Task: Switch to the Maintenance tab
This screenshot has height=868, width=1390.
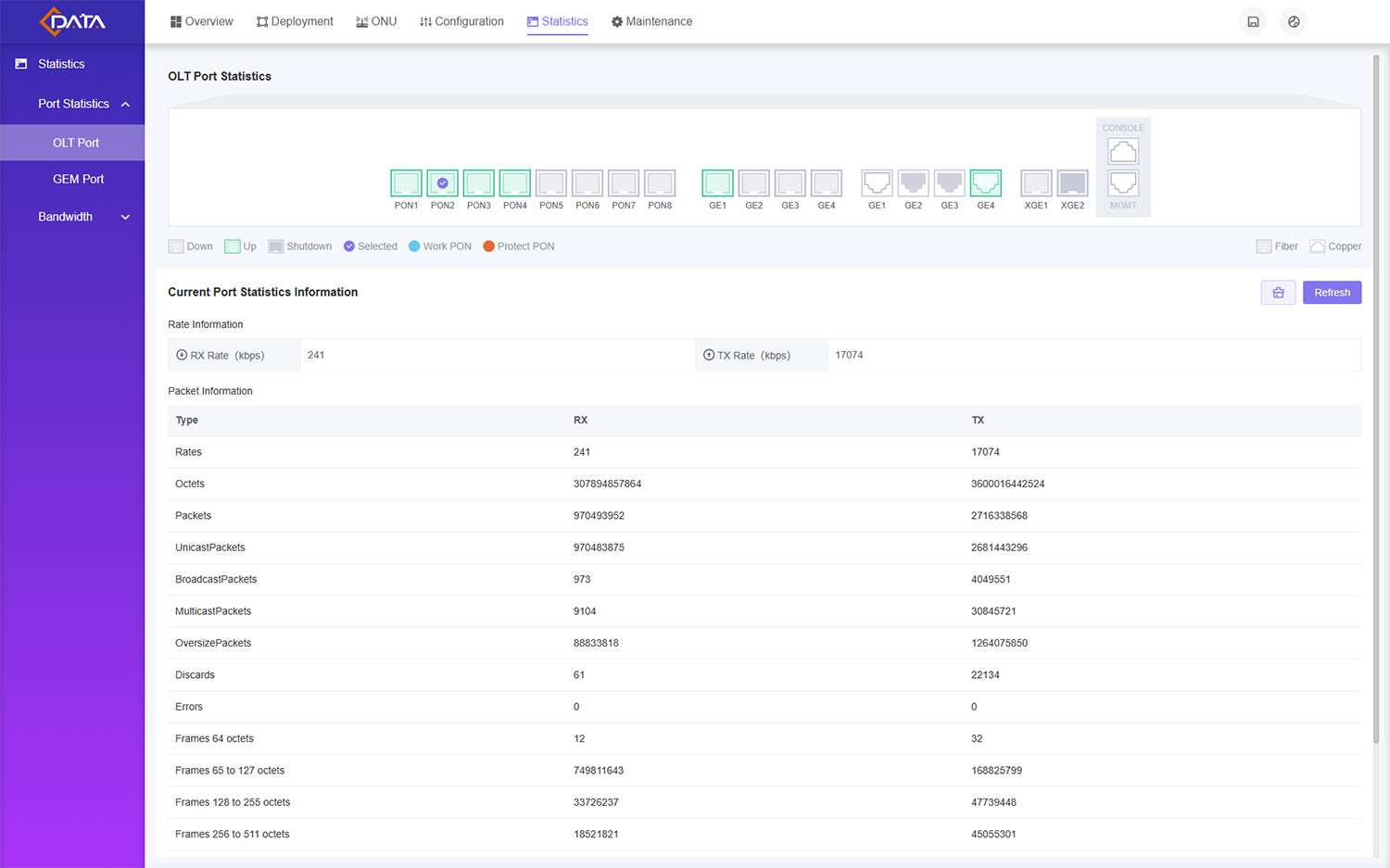Action: coord(651,21)
